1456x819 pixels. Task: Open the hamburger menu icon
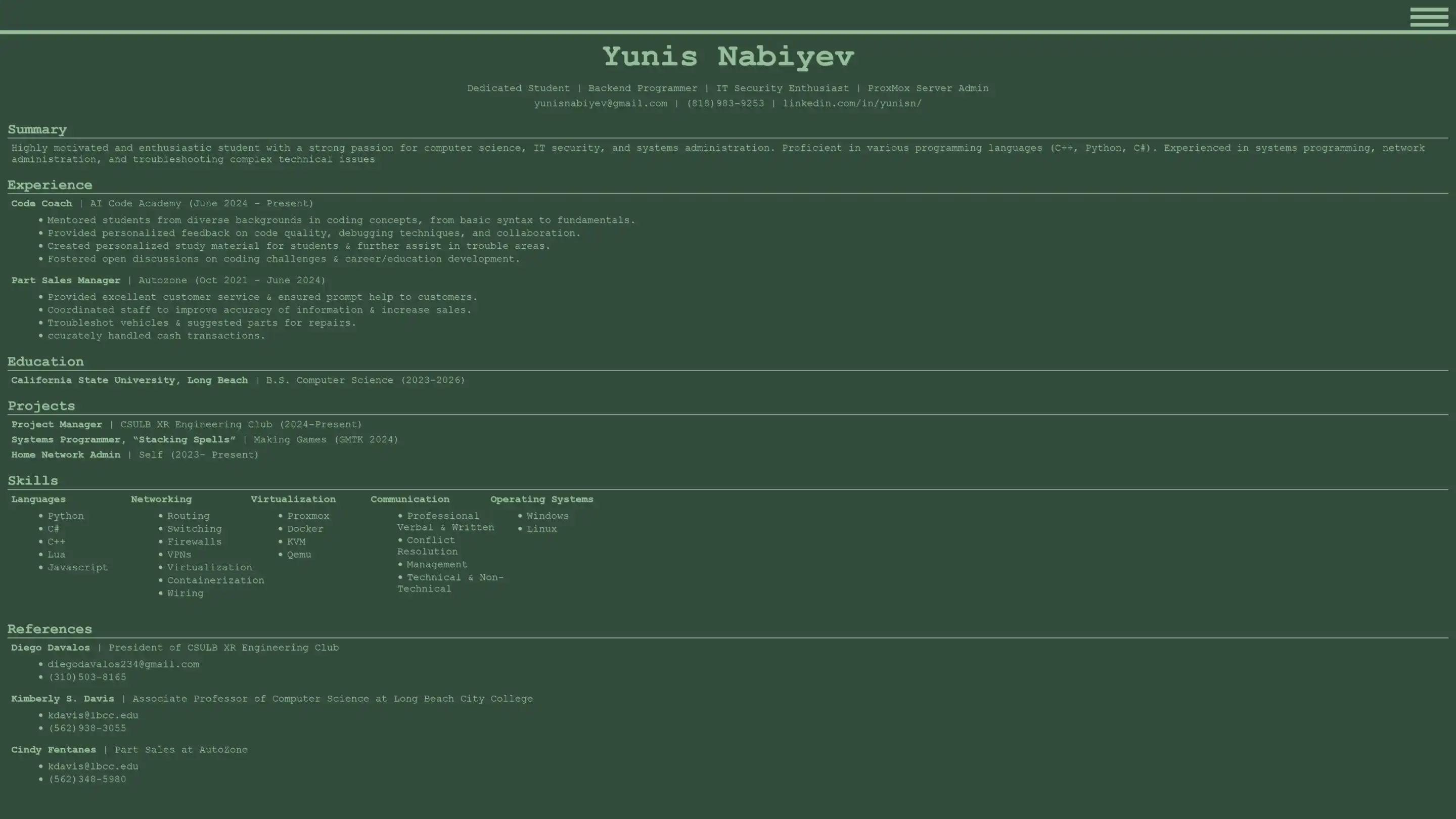click(x=1428, y=17)
